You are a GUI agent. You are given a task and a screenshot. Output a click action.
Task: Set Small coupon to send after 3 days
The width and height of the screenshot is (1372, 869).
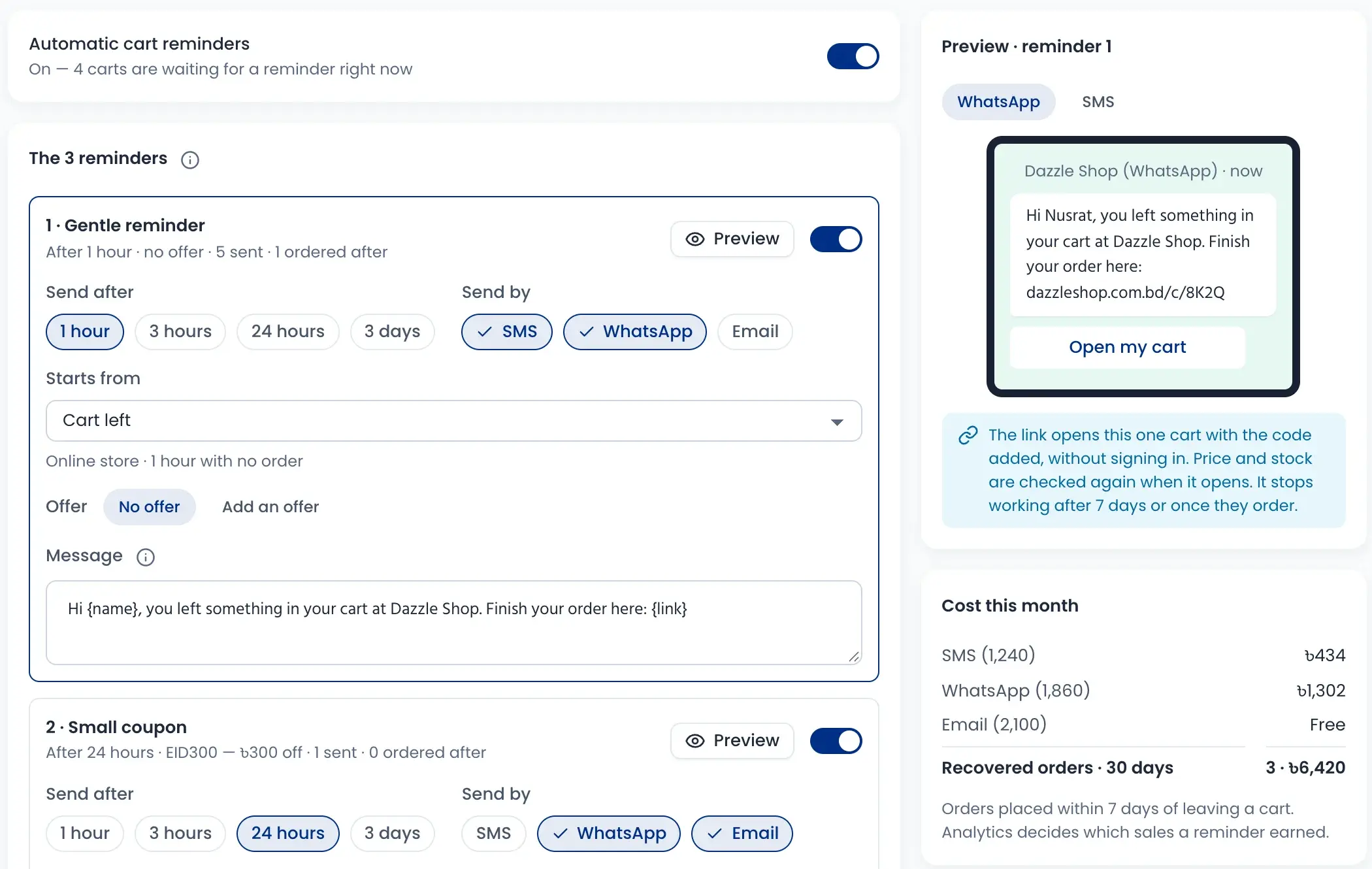pos(393,834)
